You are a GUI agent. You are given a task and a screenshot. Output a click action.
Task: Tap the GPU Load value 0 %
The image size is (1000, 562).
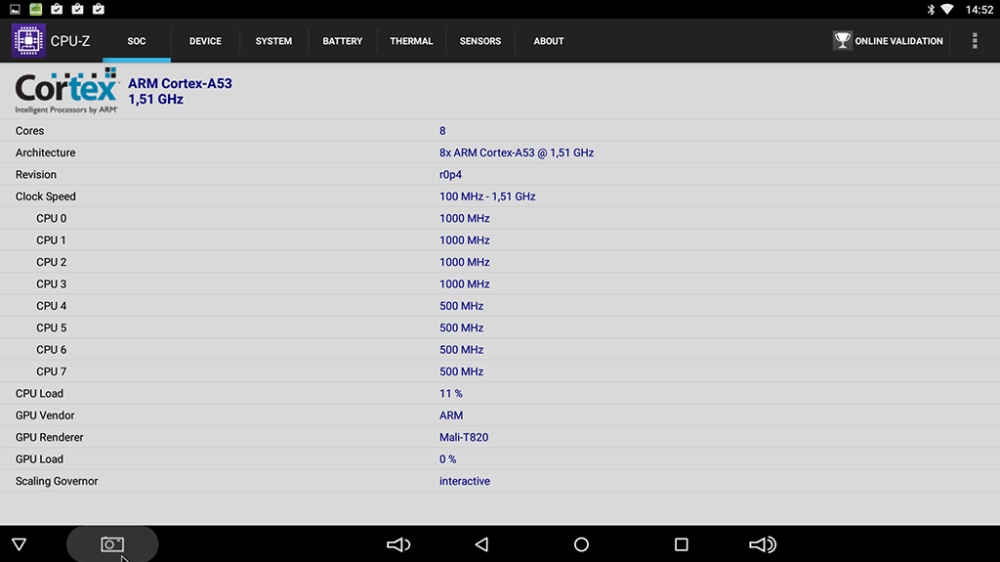[x=448, y=459]
